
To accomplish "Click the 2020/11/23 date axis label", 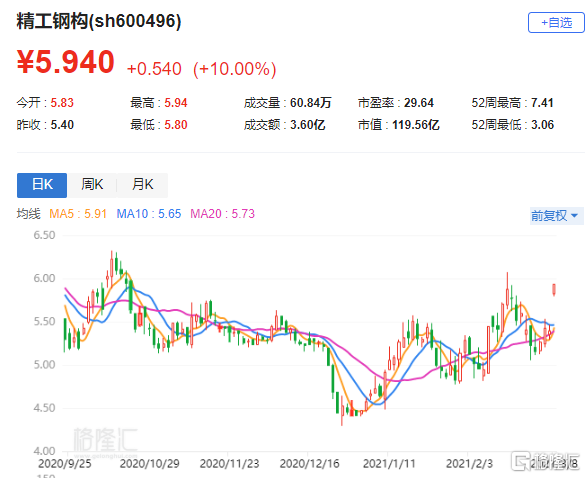I will click(x=229, y=464).
